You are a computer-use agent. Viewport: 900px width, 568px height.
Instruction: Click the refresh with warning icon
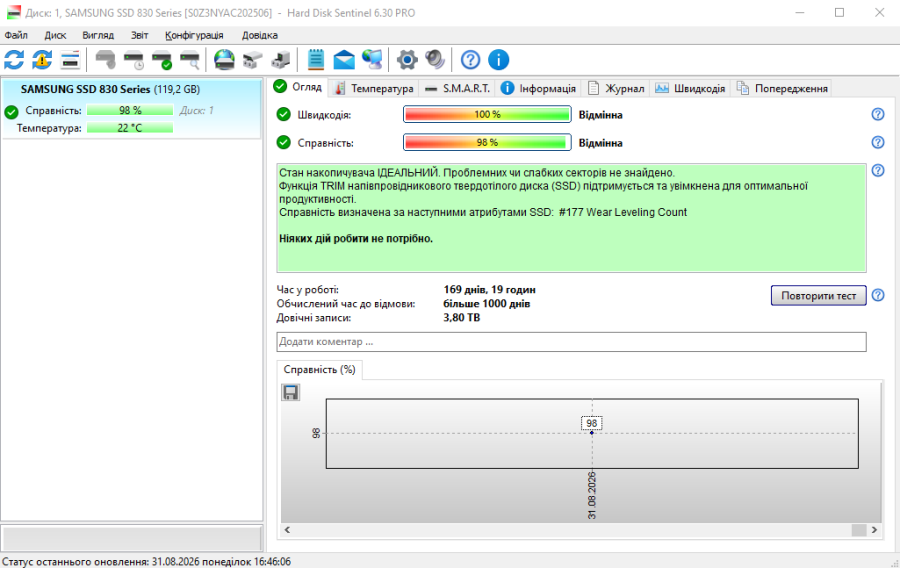42,60
